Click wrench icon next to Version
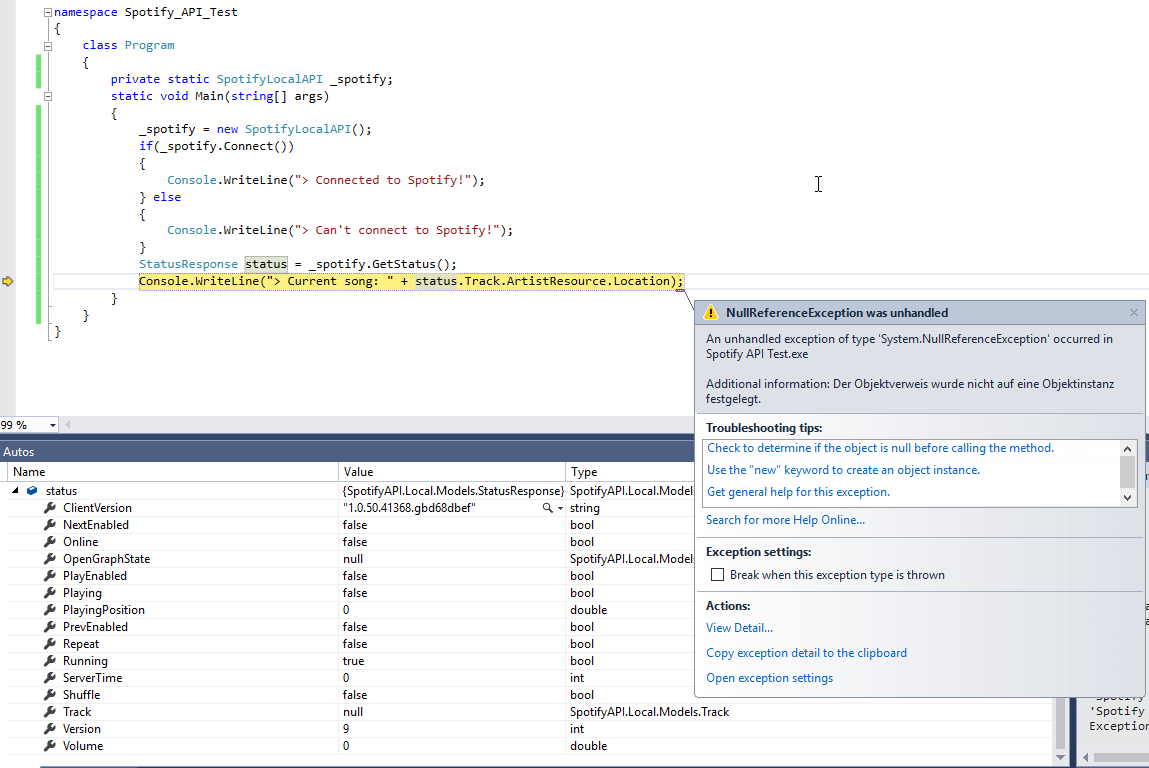 [50, 728]
